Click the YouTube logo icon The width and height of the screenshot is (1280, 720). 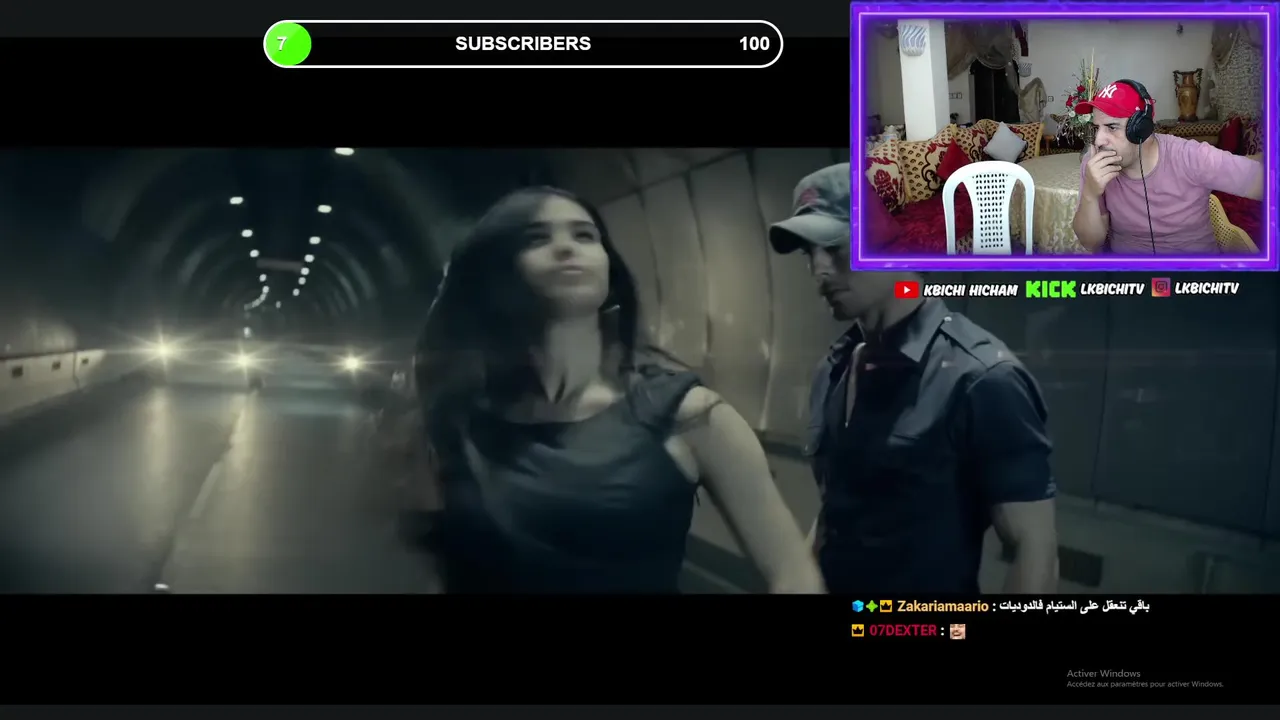pos(906,290)
